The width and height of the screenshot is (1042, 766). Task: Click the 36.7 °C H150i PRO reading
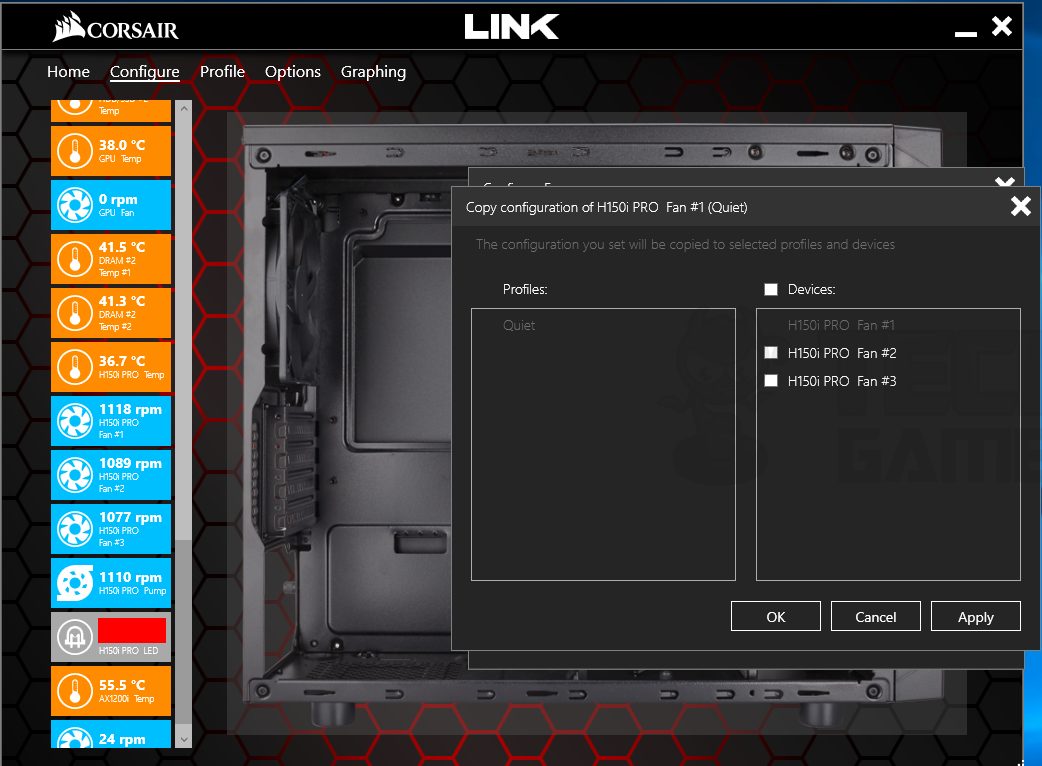[122, 361]
